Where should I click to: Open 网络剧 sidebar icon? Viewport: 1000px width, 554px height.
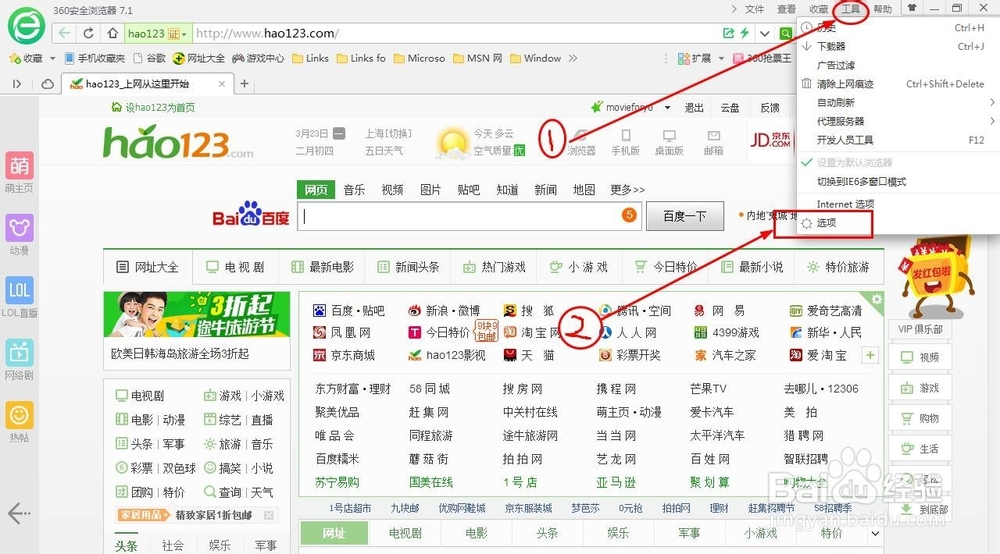(19, 353)
